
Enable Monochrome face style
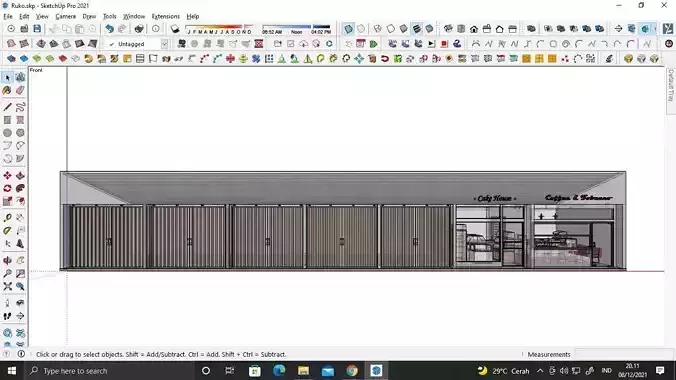click(x=429, y=29)
